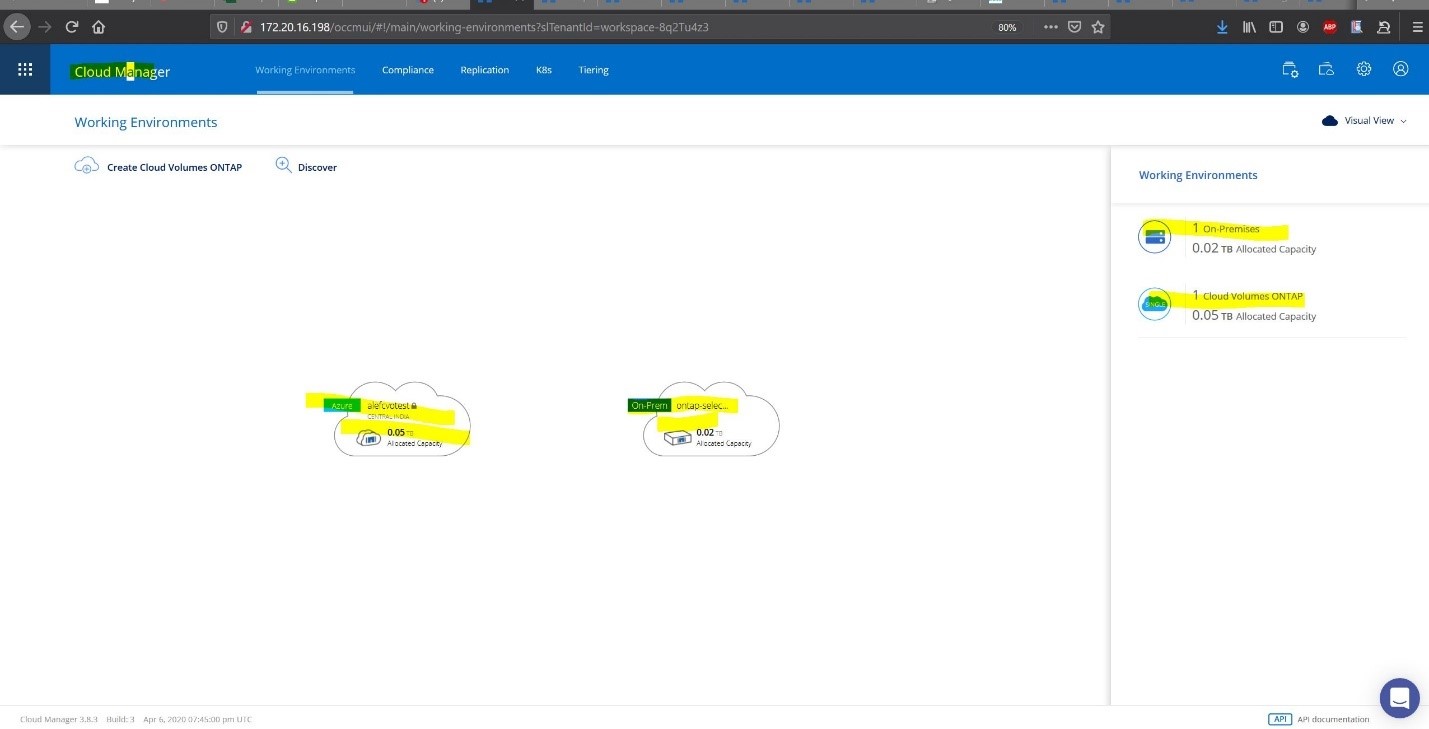Expand the Visual View dropdown

[1364, 121]
